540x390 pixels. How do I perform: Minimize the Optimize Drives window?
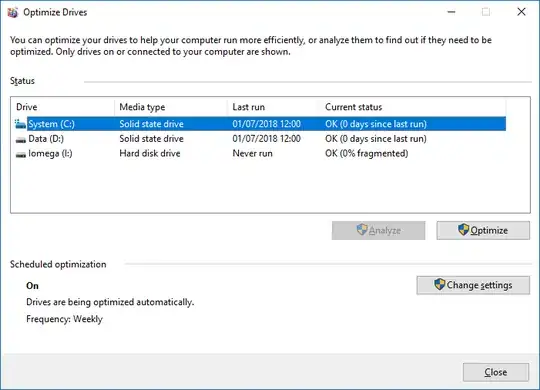pos(451,12)
